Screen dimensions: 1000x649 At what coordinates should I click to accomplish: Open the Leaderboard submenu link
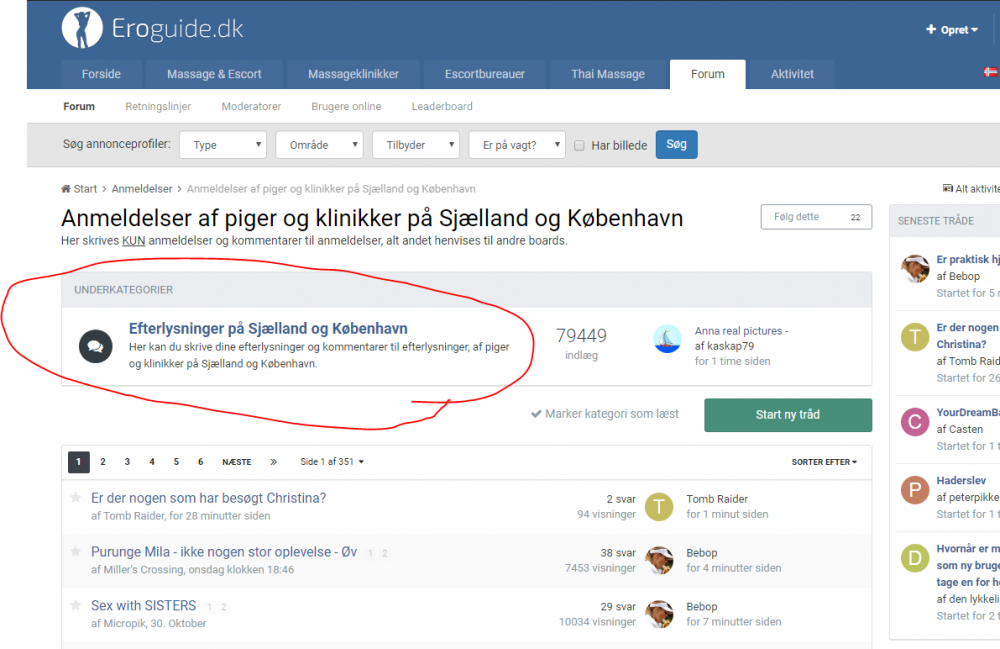(x=442, y=106)
